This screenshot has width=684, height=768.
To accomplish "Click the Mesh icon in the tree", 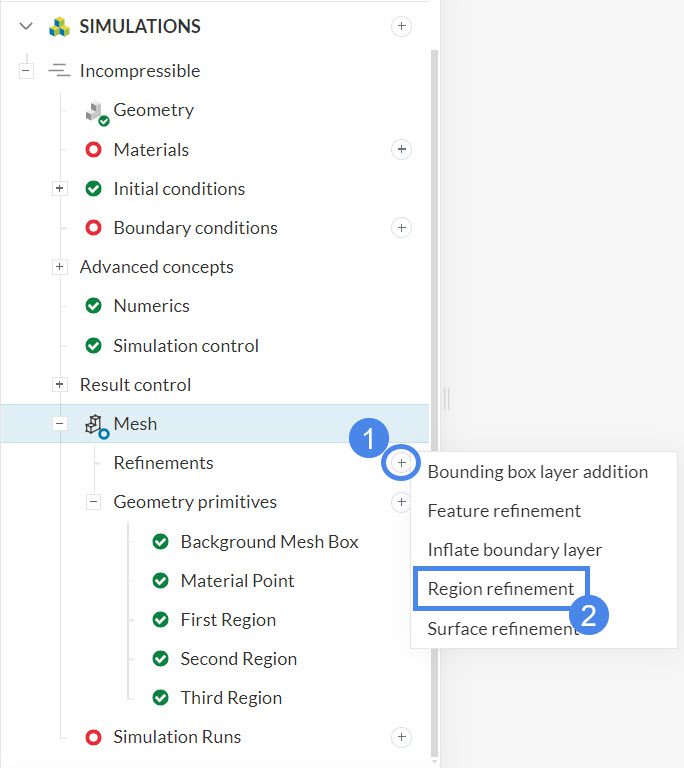I will (96, 425).
